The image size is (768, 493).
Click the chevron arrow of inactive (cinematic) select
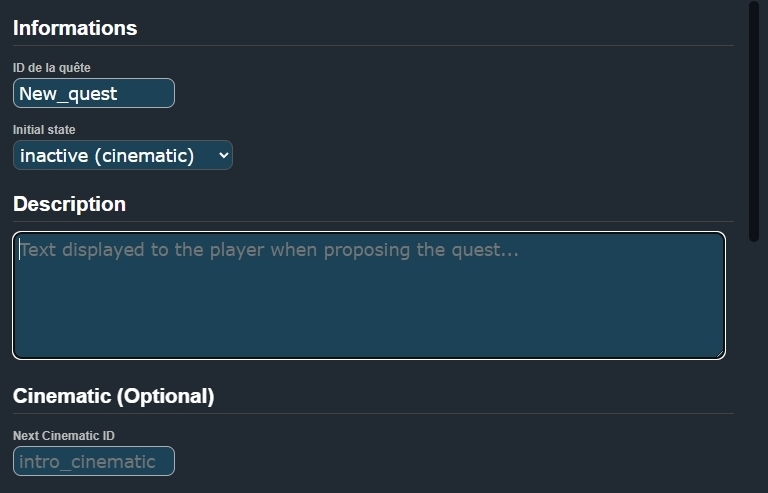[223, 156]
